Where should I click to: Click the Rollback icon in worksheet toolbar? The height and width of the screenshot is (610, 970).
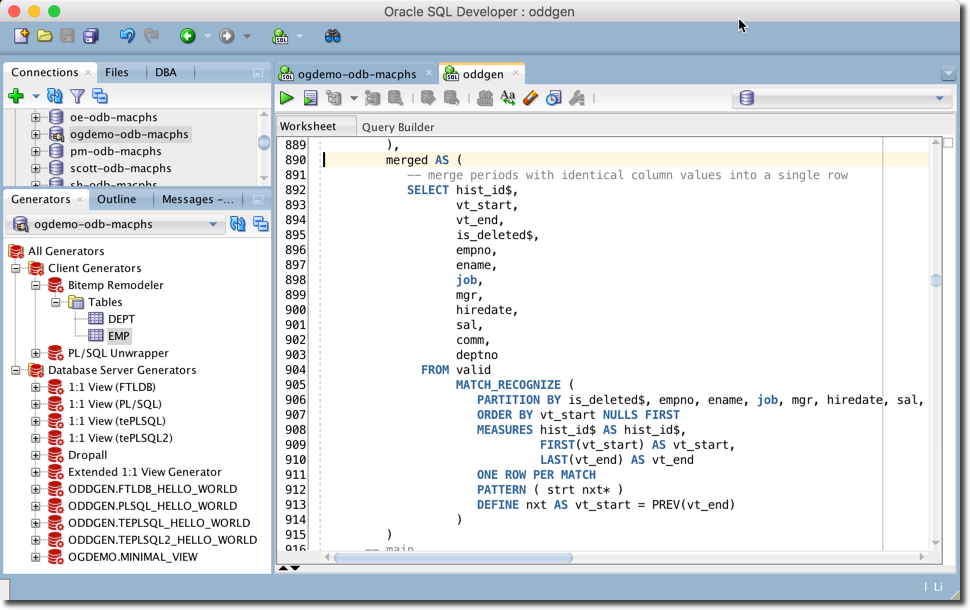452,98
